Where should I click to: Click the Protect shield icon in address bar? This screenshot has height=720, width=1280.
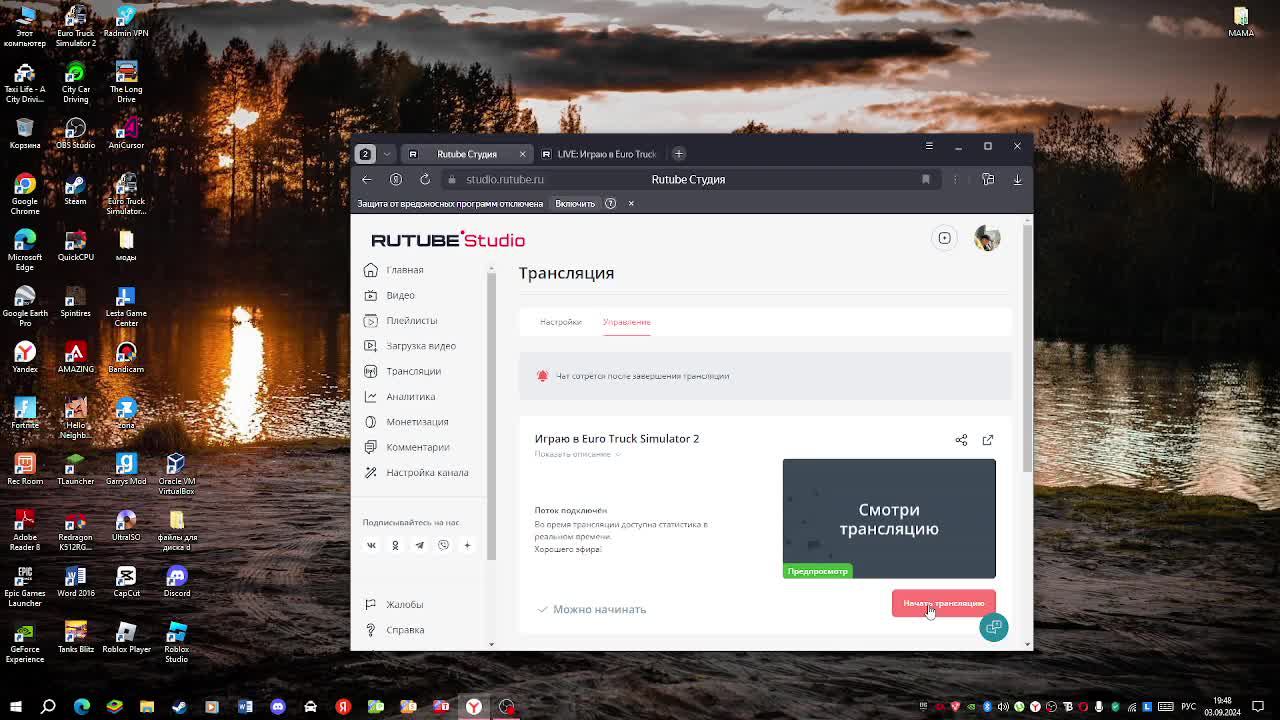396,179
